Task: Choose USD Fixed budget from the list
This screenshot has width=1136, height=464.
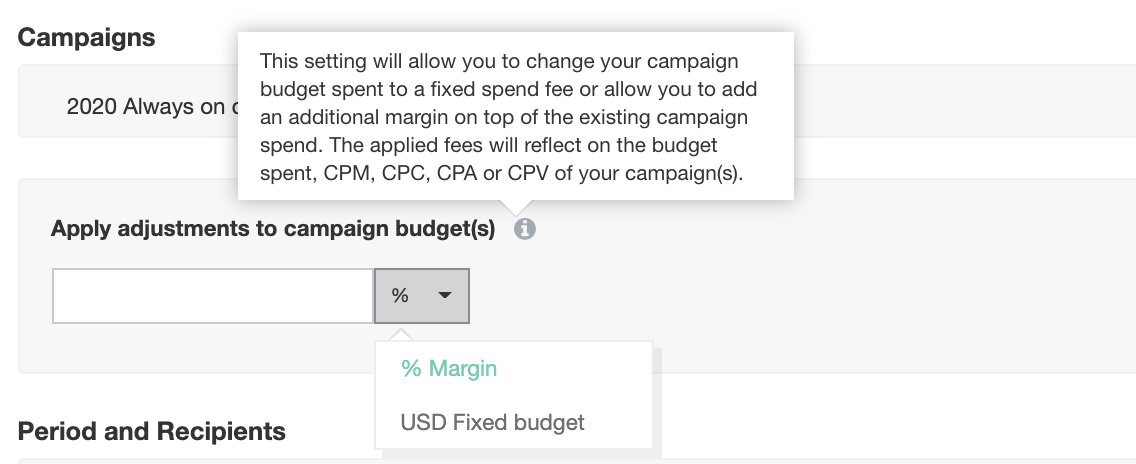Action: (492, 422)
